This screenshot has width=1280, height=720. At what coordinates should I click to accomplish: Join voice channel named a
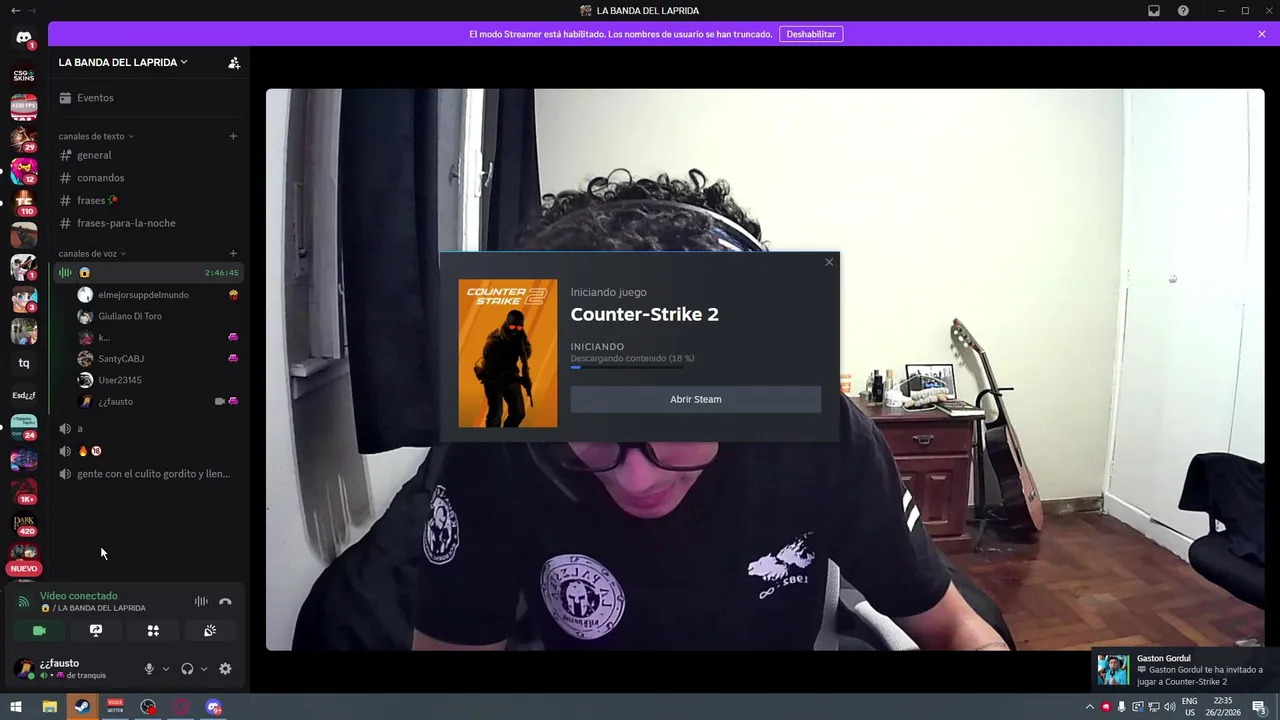(x=148, y=428)
